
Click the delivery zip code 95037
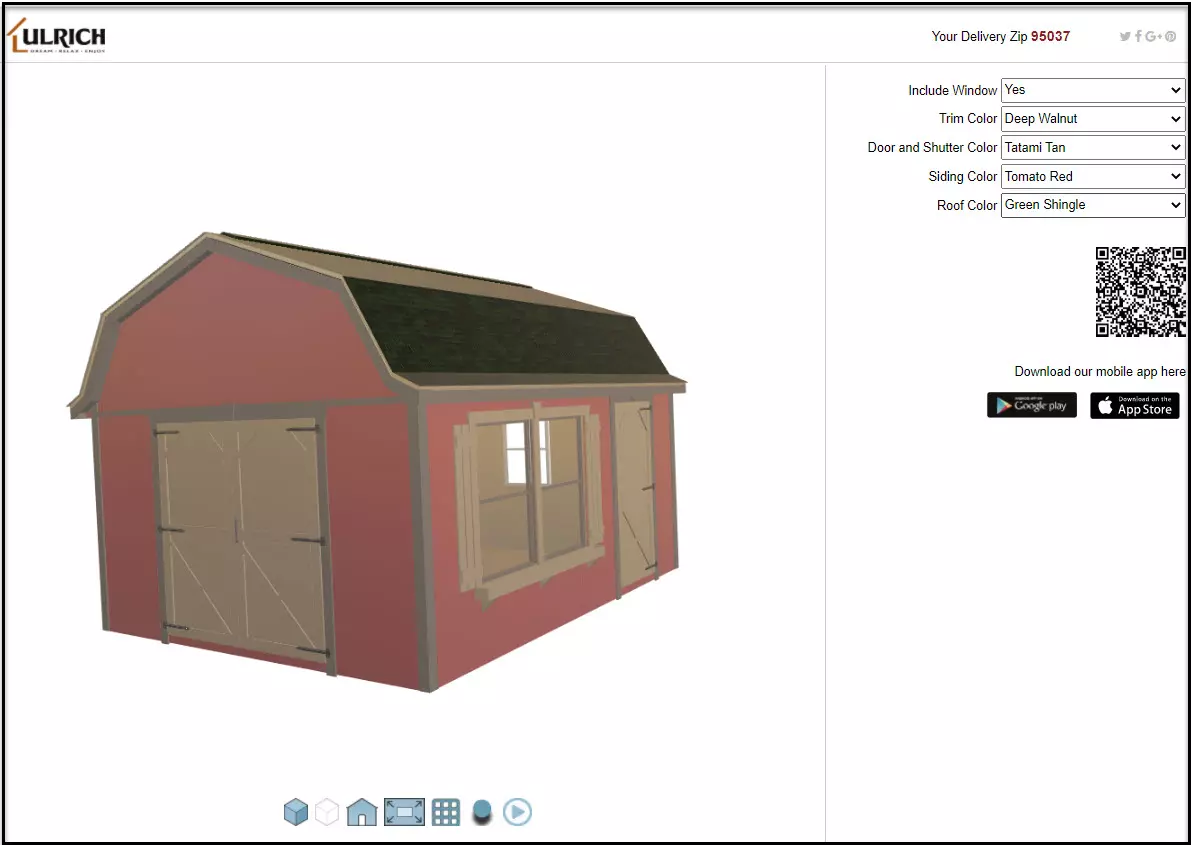pos(1050,36)
